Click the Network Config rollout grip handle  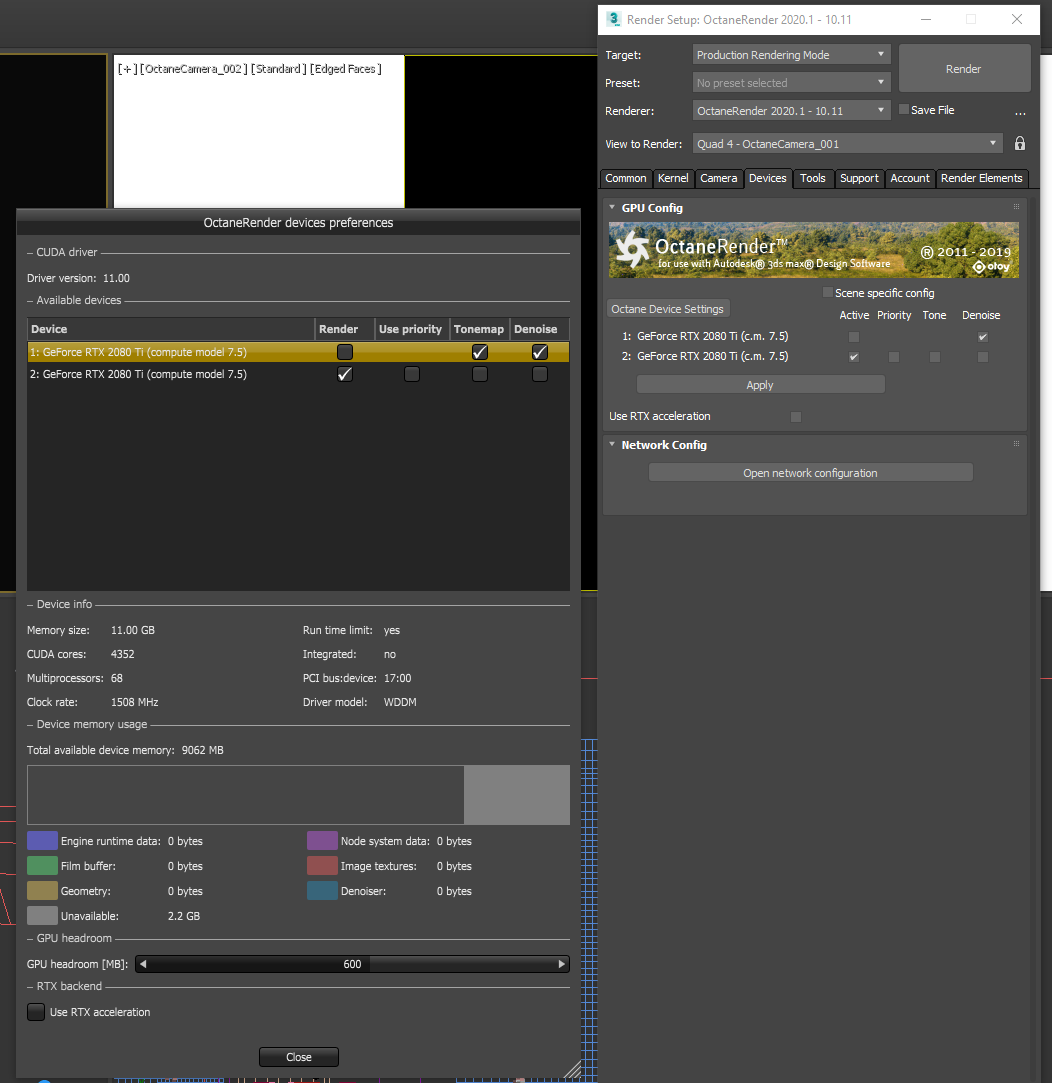[x=1016, y=444]
